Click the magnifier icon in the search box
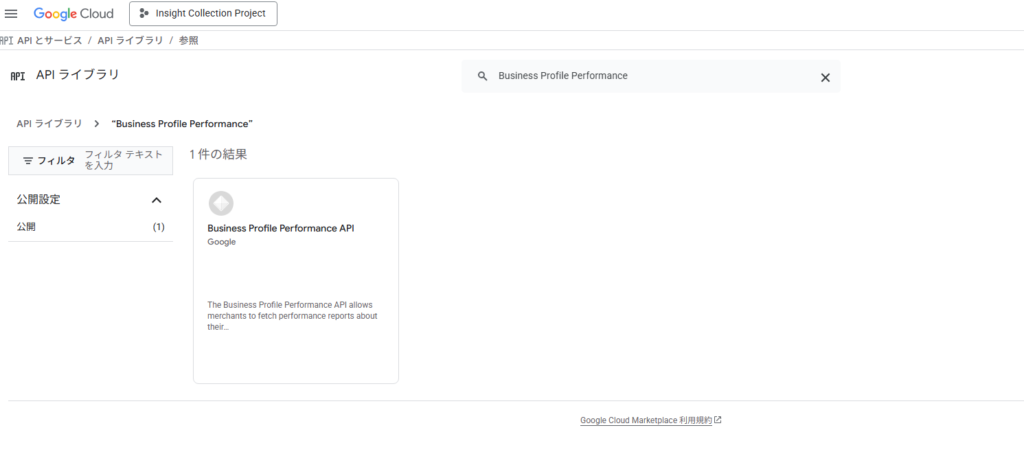 (482, 76)
